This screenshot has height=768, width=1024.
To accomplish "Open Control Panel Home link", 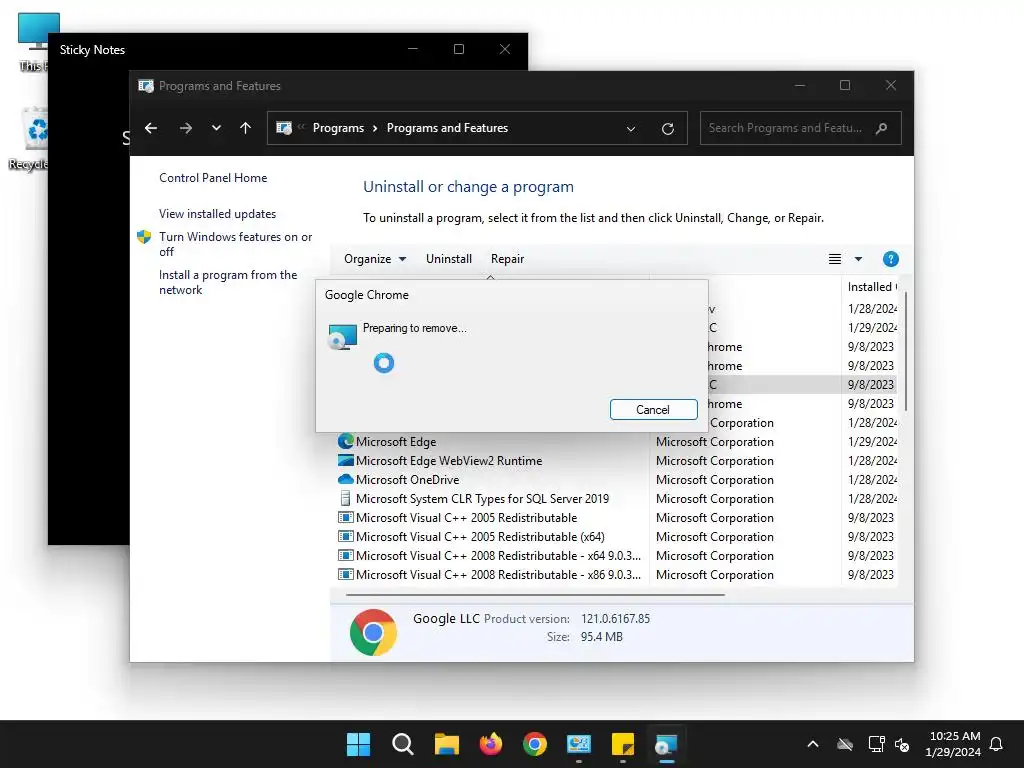I will (x=213, y=178).
